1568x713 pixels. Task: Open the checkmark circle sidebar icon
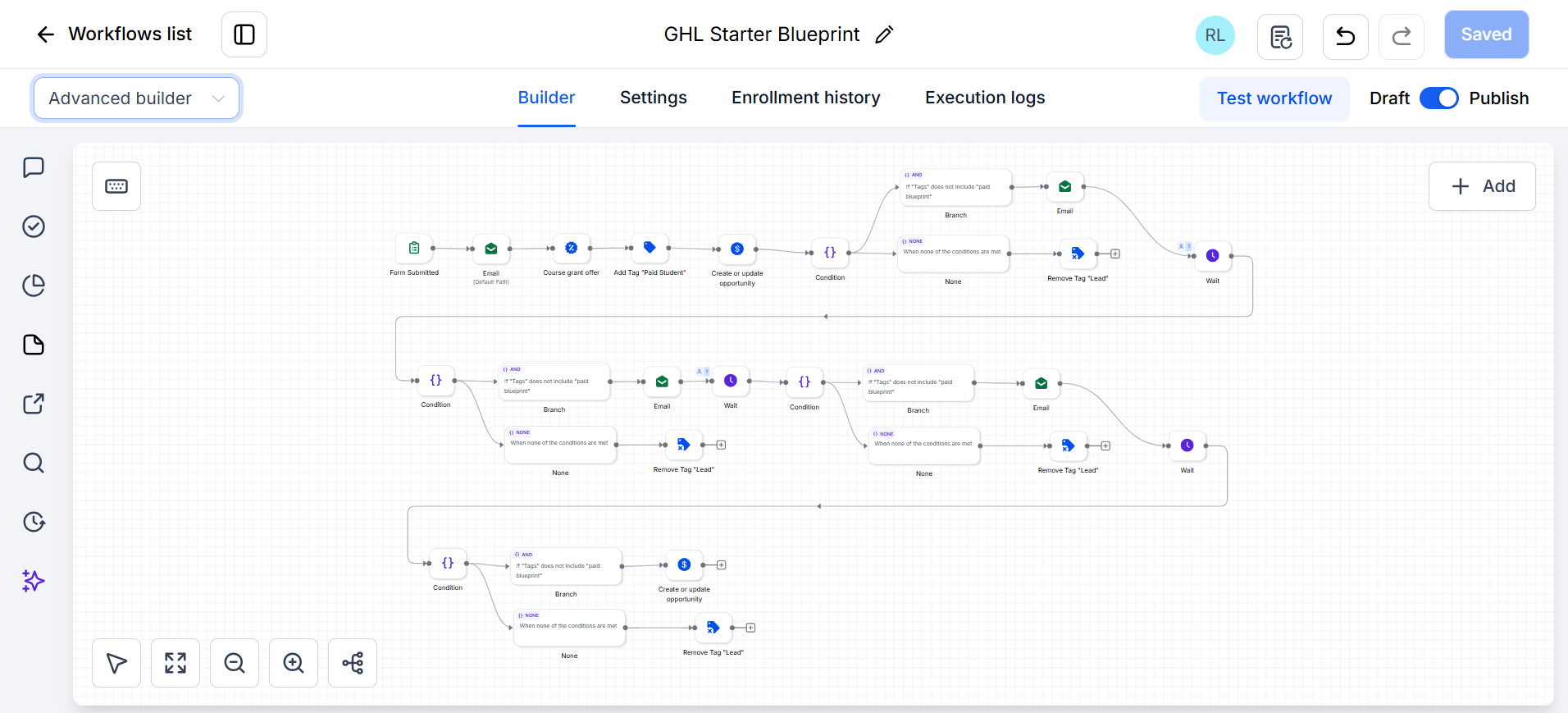(34, 226)
